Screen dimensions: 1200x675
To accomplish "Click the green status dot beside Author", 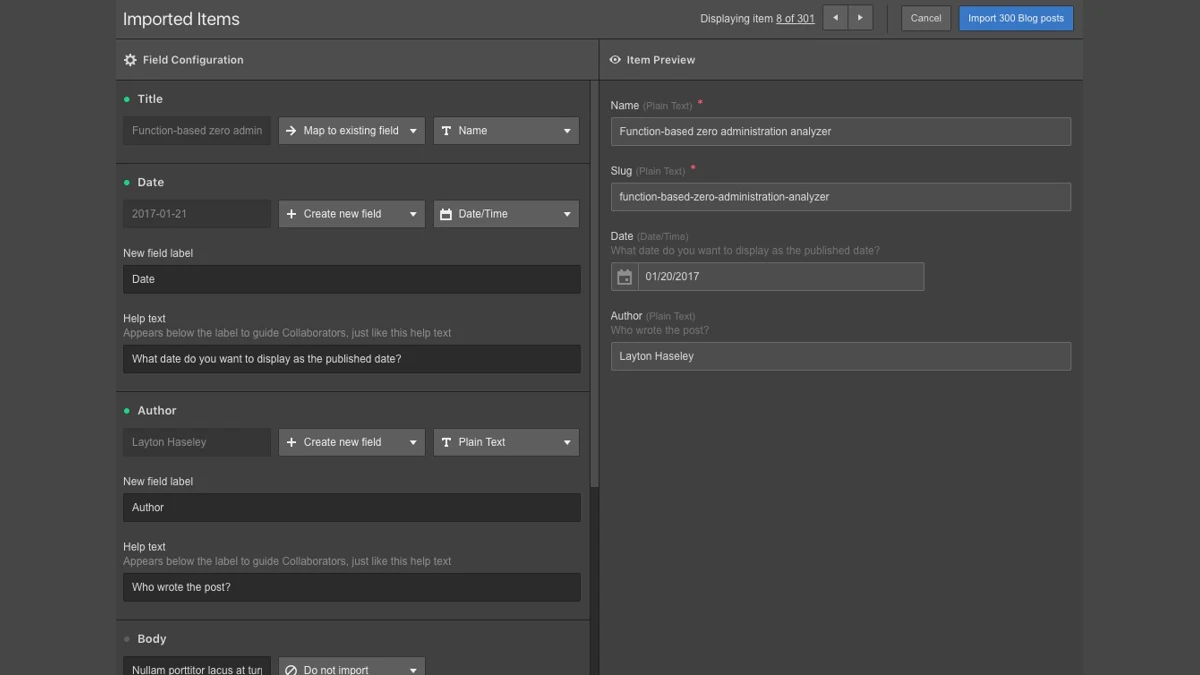I will (127, 411).
